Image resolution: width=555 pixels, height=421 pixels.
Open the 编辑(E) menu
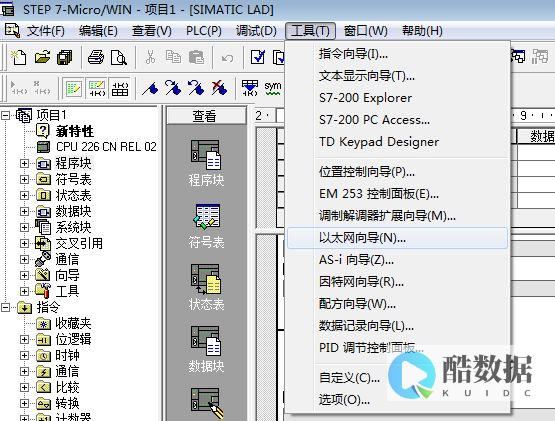[x=98, y=31]
